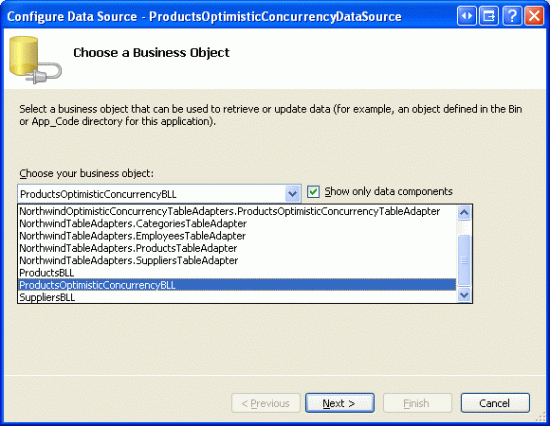Click the list scrollbar down arrow
Screen dimensions: 550x426
point(464,295)
